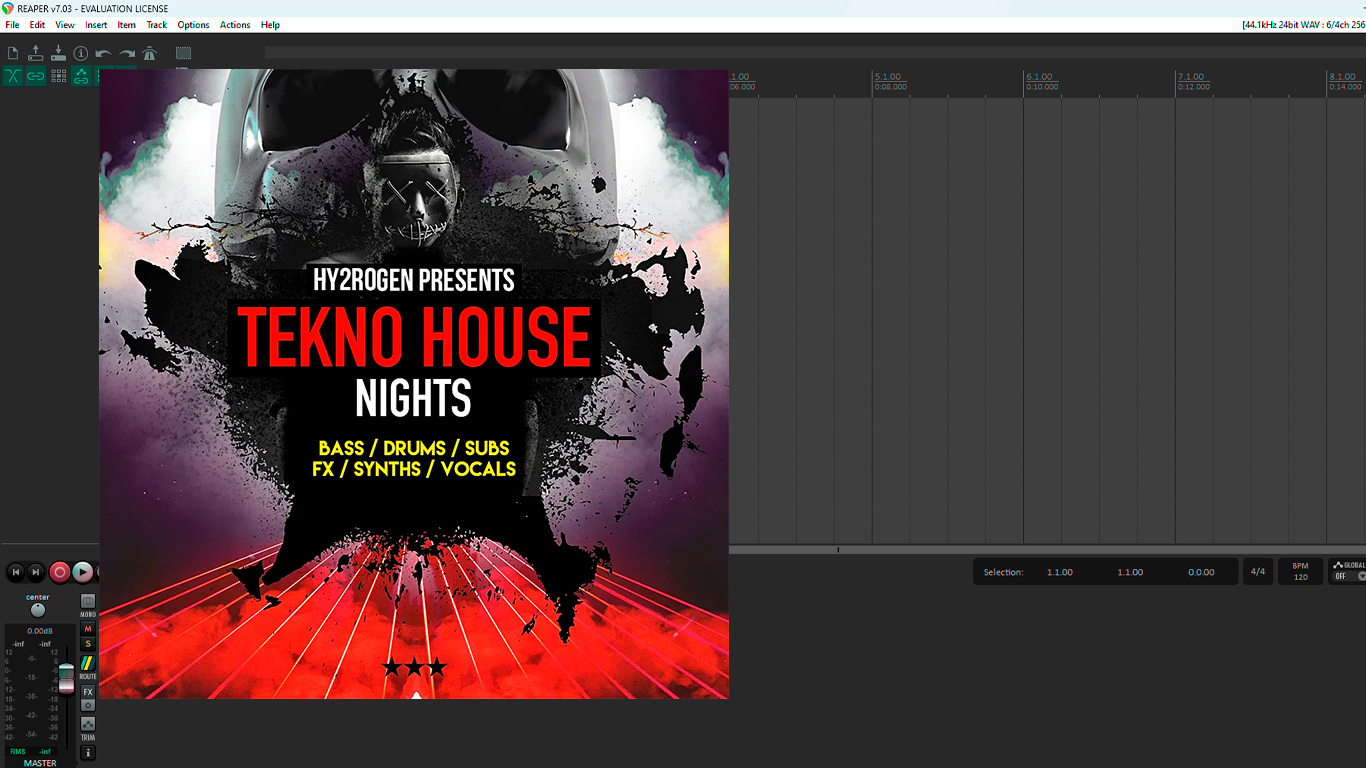Go to start of project

pyautogui.click(x=15, y=572)
